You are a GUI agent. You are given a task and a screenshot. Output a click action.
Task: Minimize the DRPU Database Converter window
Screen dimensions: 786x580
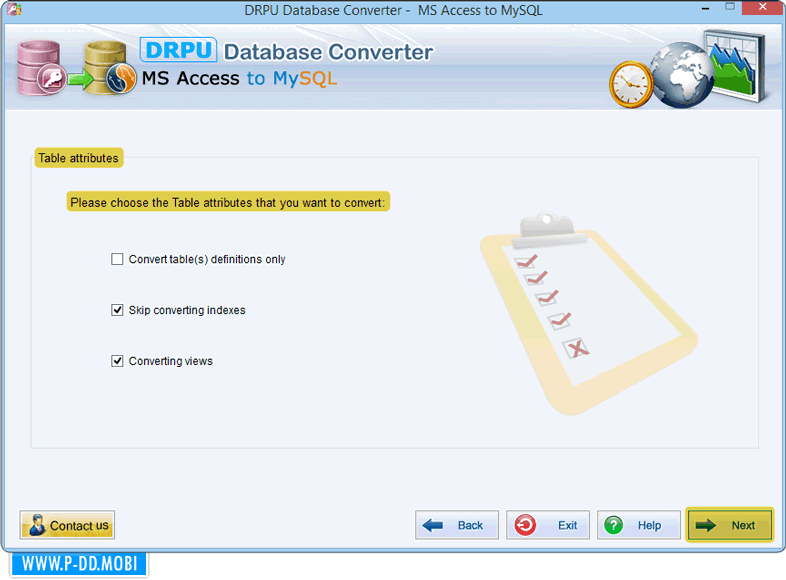[705, 9]
